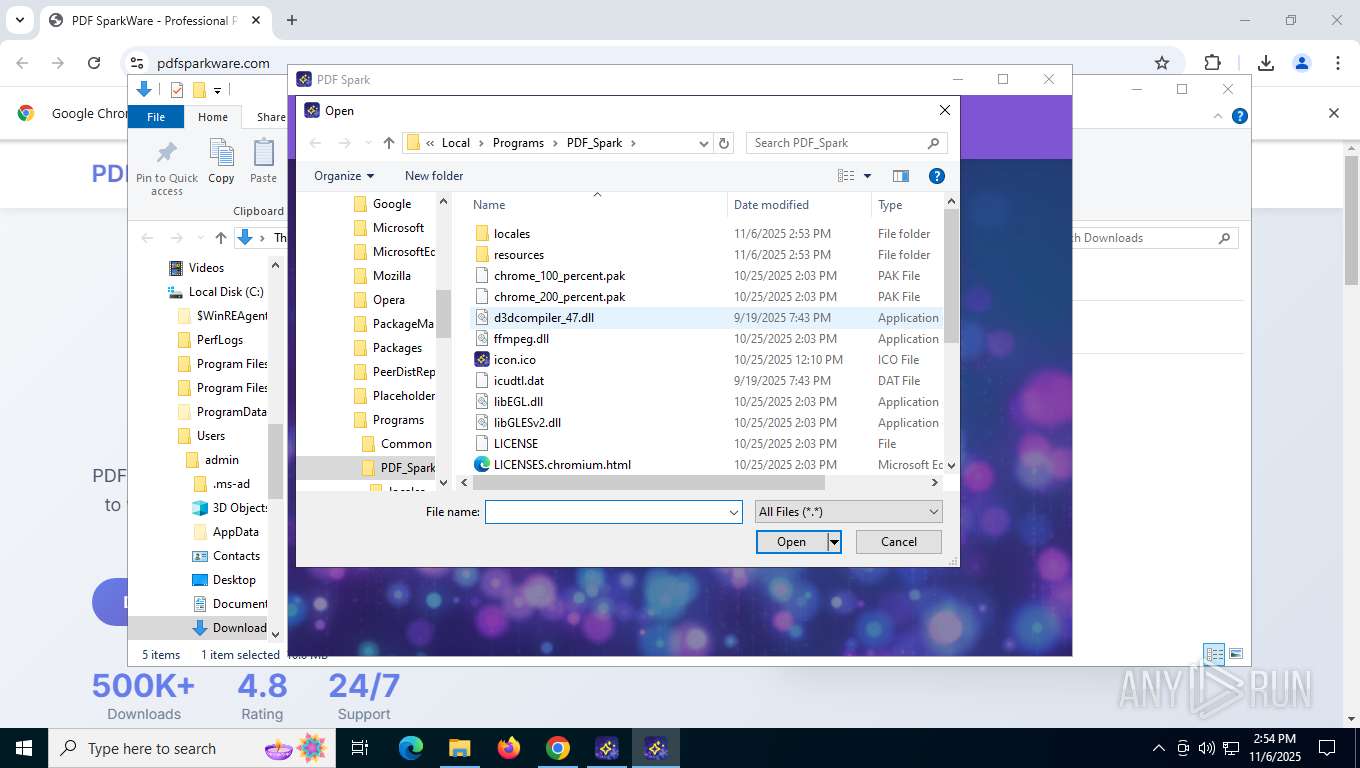
Task: Click the Search PDF_Spark box
Action: click(x=846, y=143)
